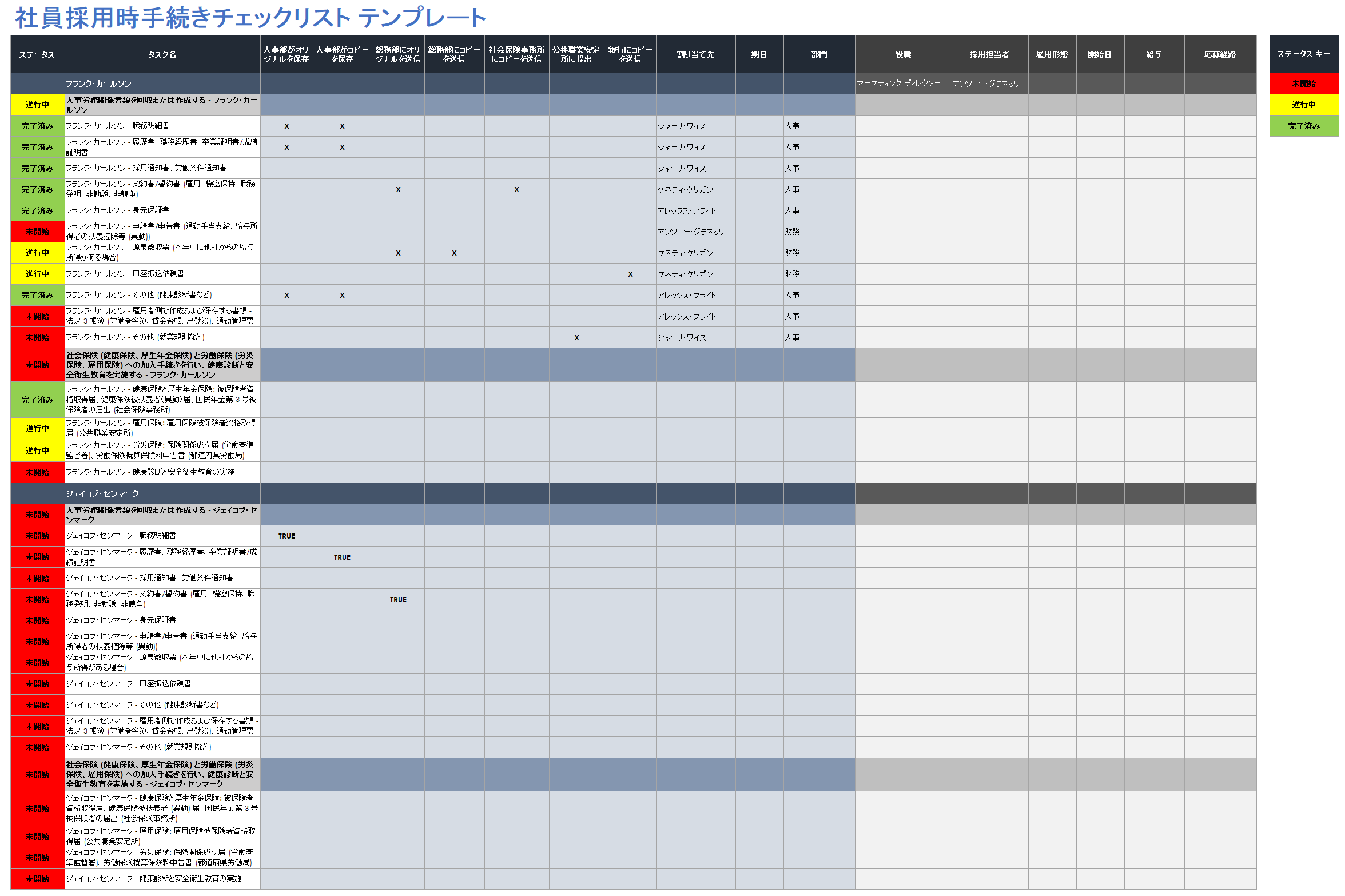Select the 開始日 column header
The image size is (1345, 896).
[1100, 54]
